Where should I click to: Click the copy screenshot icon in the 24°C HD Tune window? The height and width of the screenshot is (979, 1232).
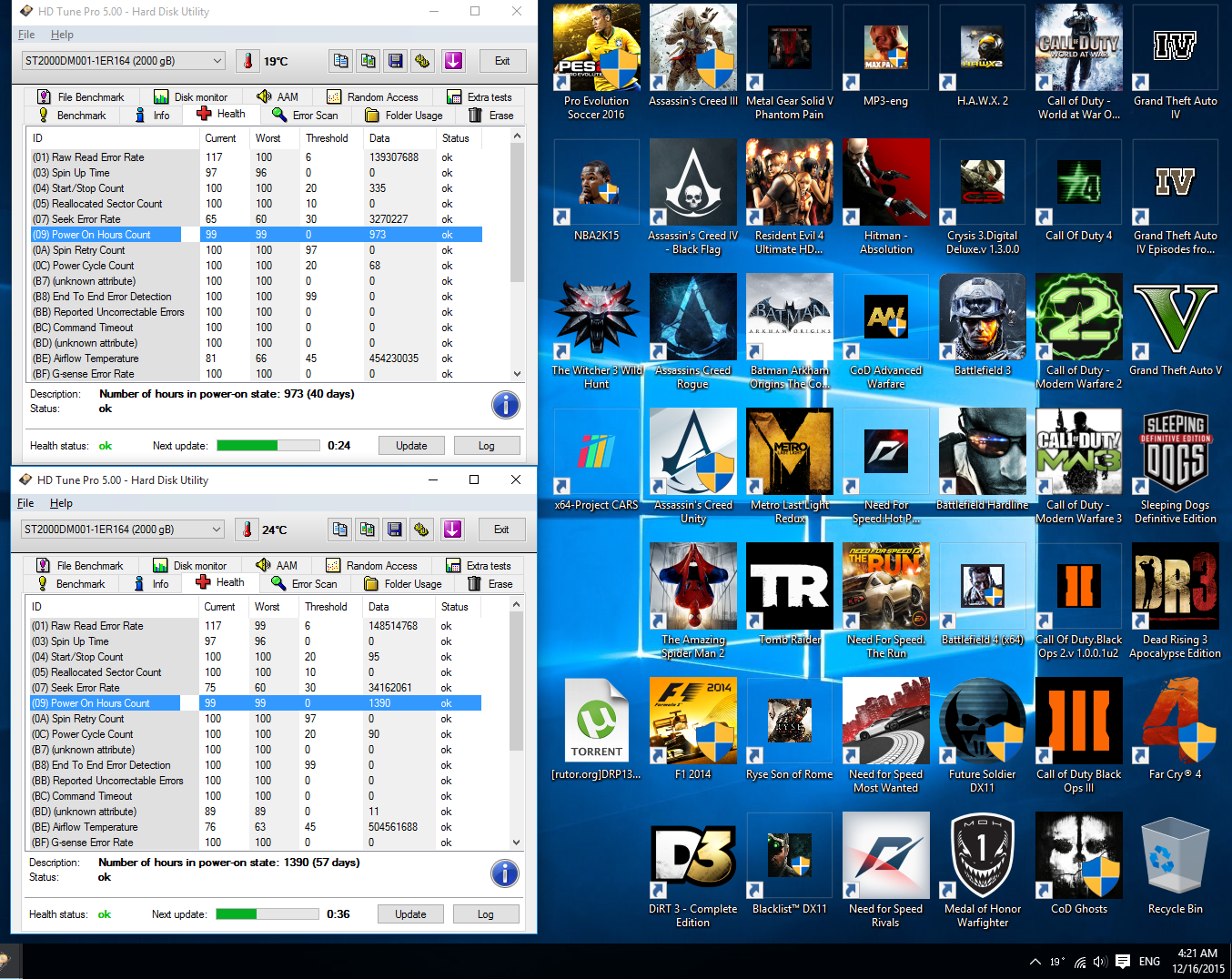pyautogui.click(x=367, y=530)
